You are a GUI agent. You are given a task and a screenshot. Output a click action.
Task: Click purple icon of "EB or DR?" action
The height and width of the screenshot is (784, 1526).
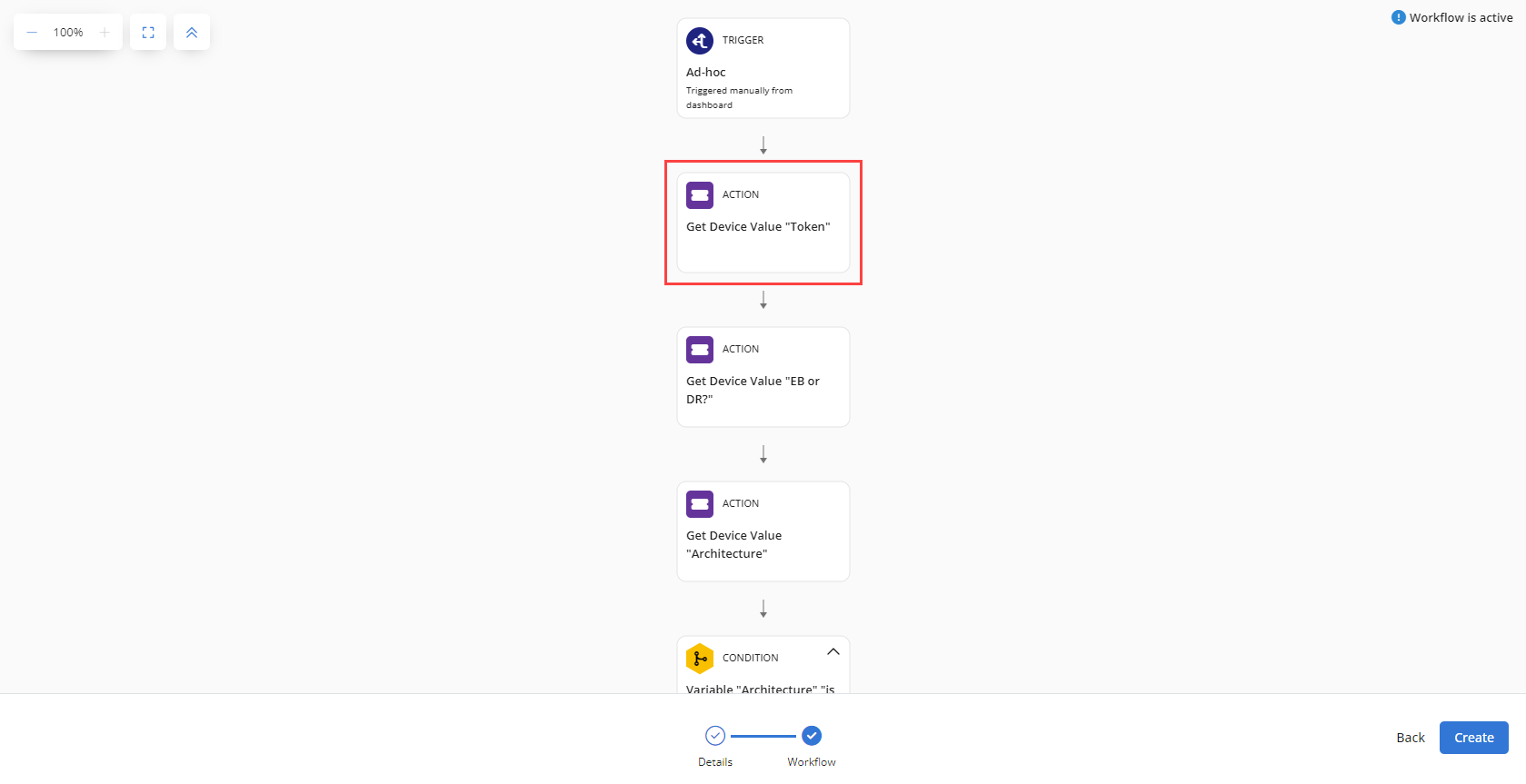click(700, 350)
